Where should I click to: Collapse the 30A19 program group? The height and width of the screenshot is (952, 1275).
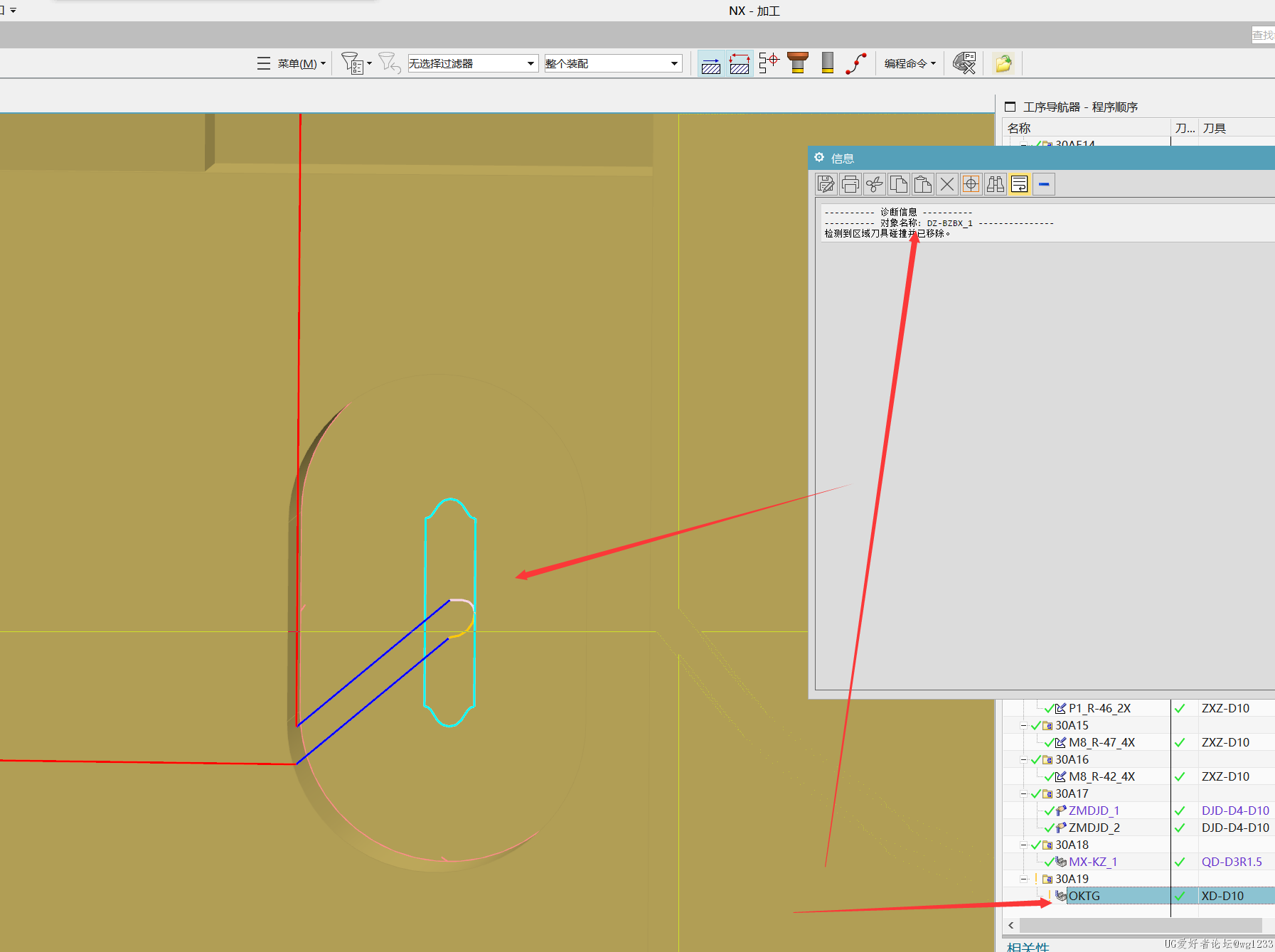pyautogui.click(x=1024, y=879)
